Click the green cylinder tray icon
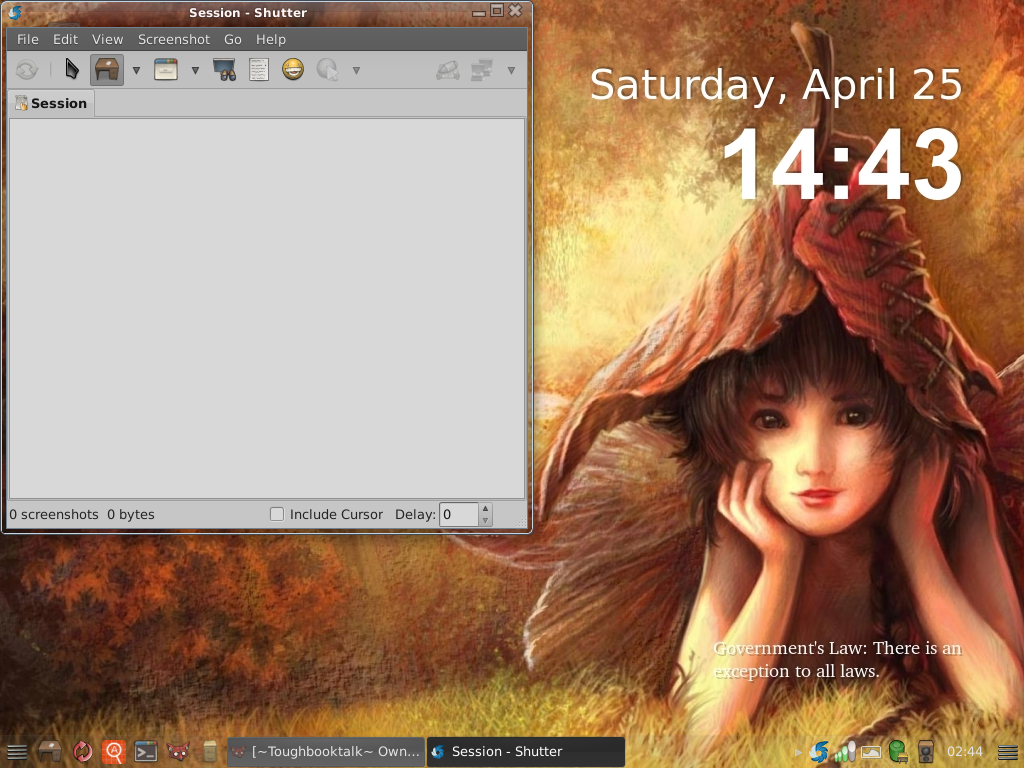The image size is (1024, 768). [898, 752]
